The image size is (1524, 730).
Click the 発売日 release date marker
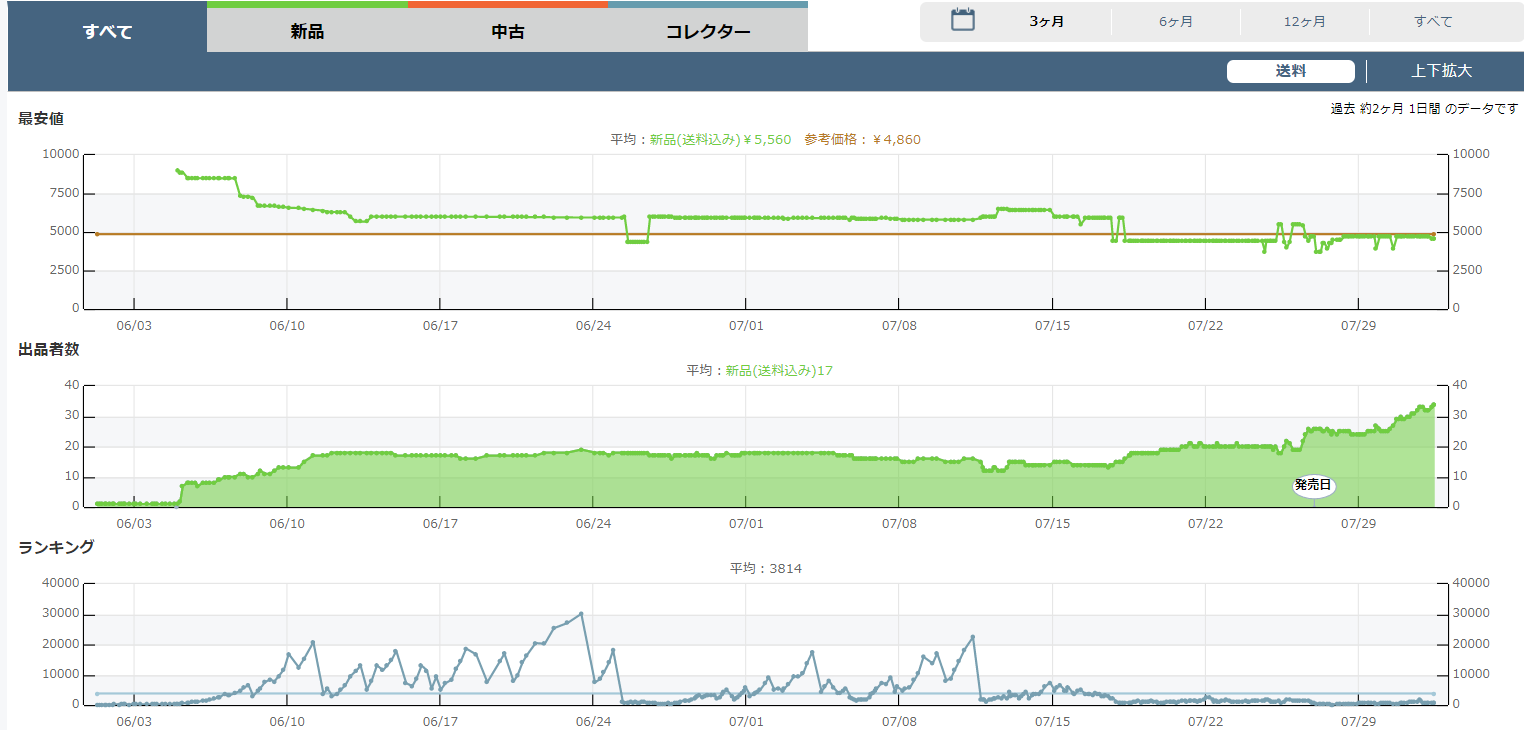[1313, 486]
